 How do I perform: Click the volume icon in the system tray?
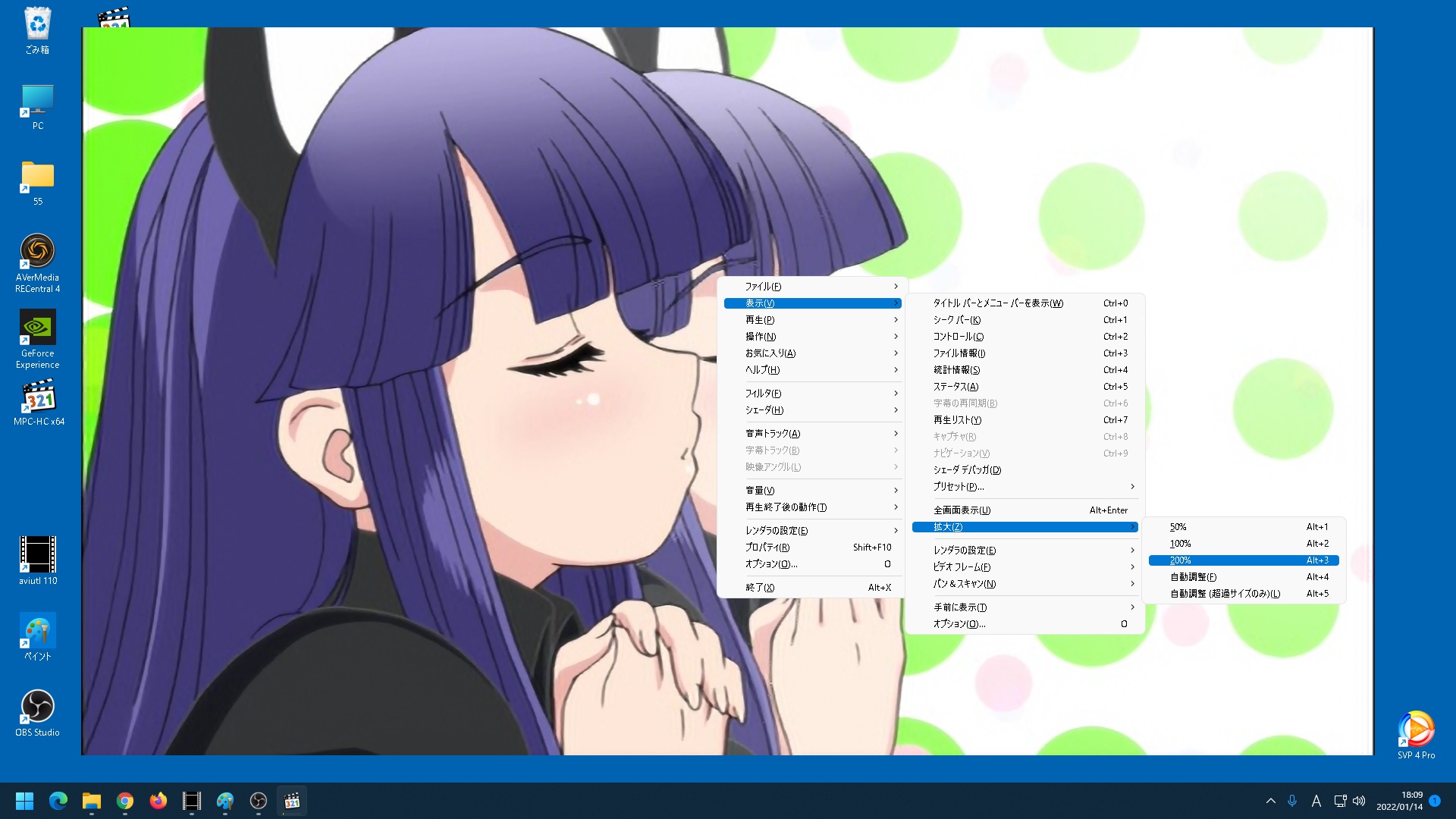pyautogui.click(x=1358, y=800)
